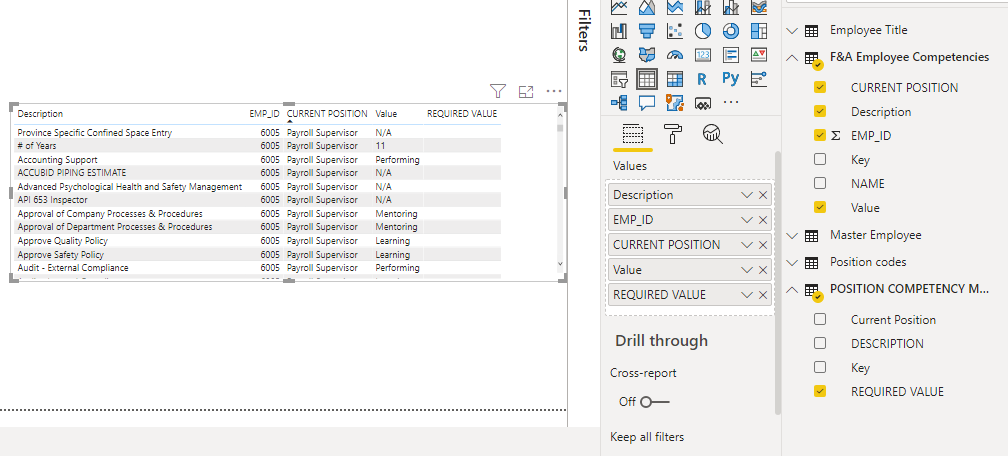Check DESCRIPTION under POSITION COMPETENCY table
The width and height of the screenshot is (1008, 456).
coord(820,343)
